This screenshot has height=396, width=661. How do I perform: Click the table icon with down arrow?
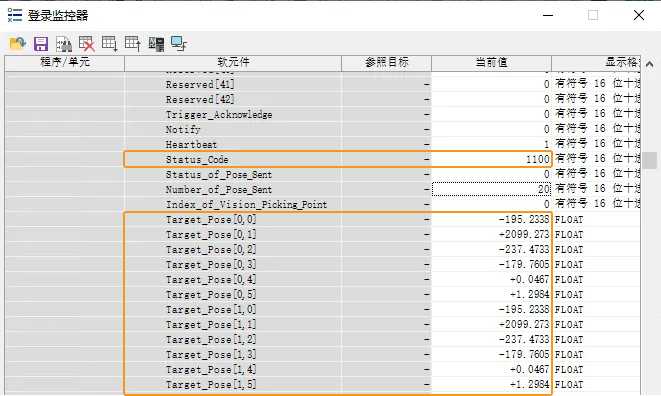point(110,44)
